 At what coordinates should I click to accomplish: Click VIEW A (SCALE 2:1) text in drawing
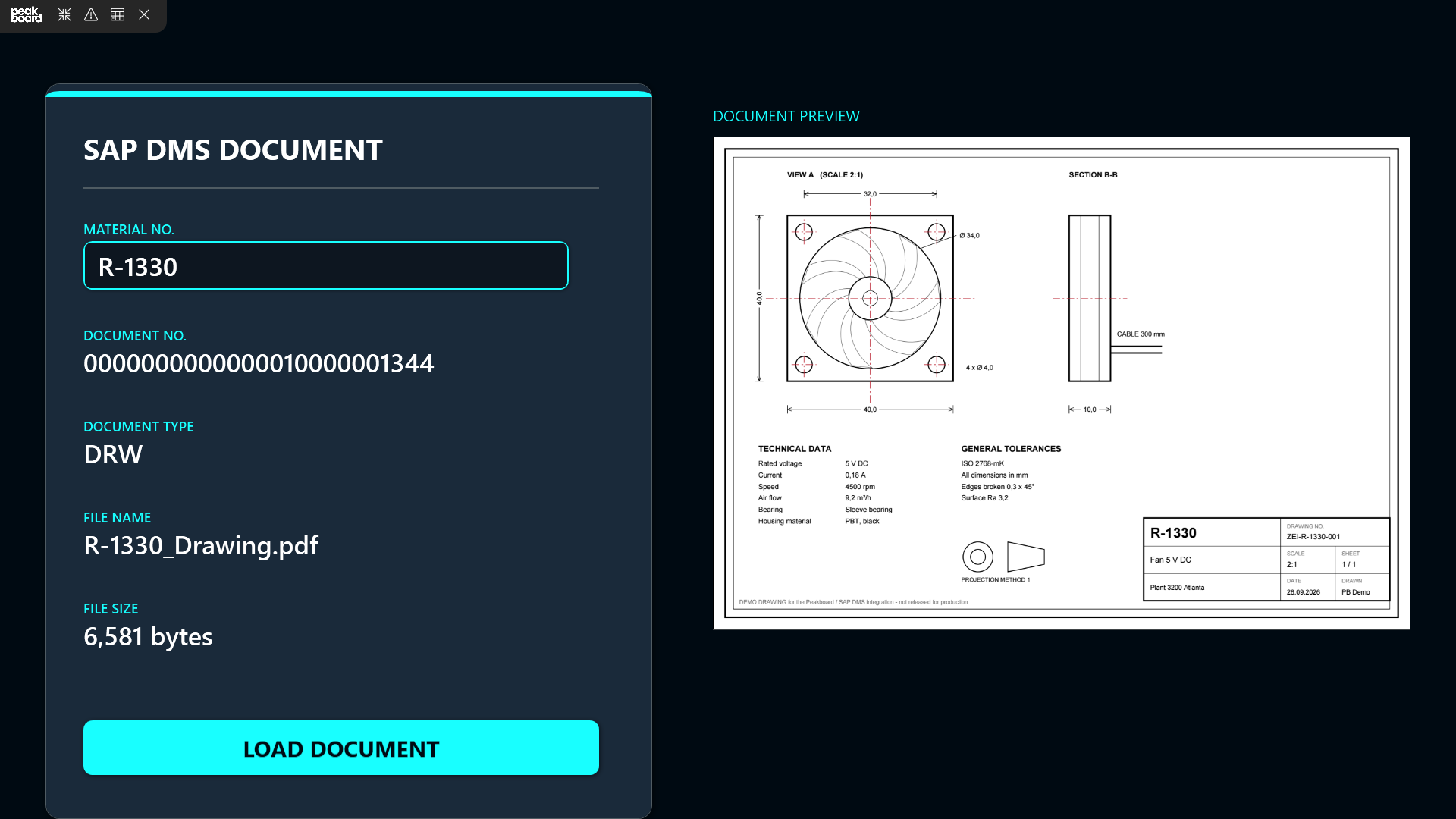pyautogui.click(x=825, y=175)
